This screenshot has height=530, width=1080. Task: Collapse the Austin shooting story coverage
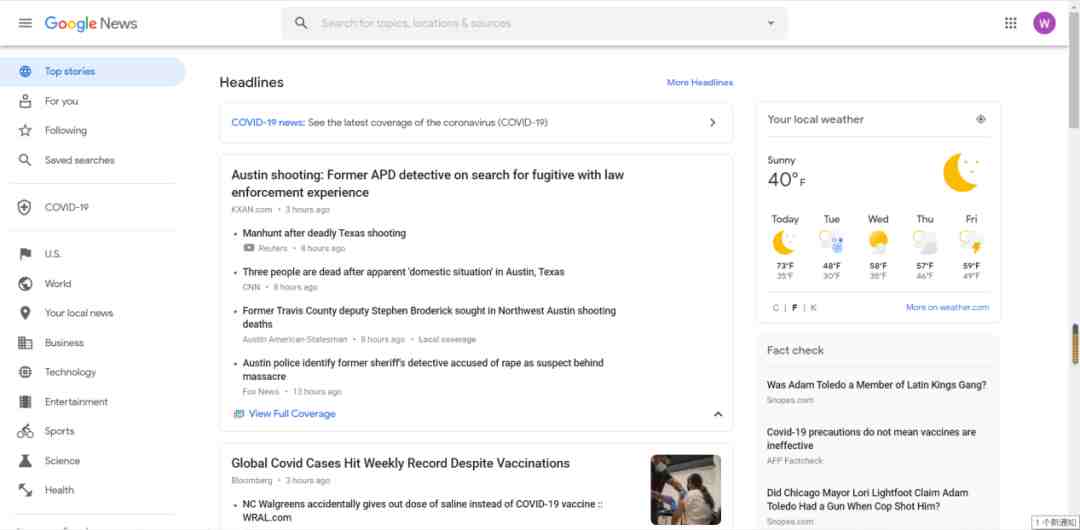pos(717,414)
